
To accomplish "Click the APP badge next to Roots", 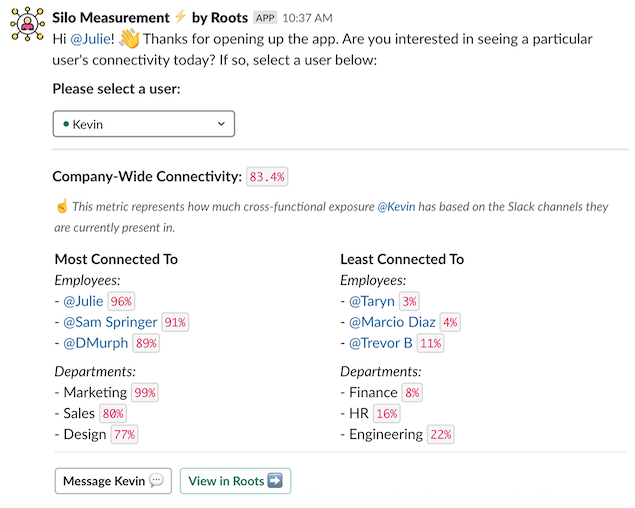I will point(265,18).
